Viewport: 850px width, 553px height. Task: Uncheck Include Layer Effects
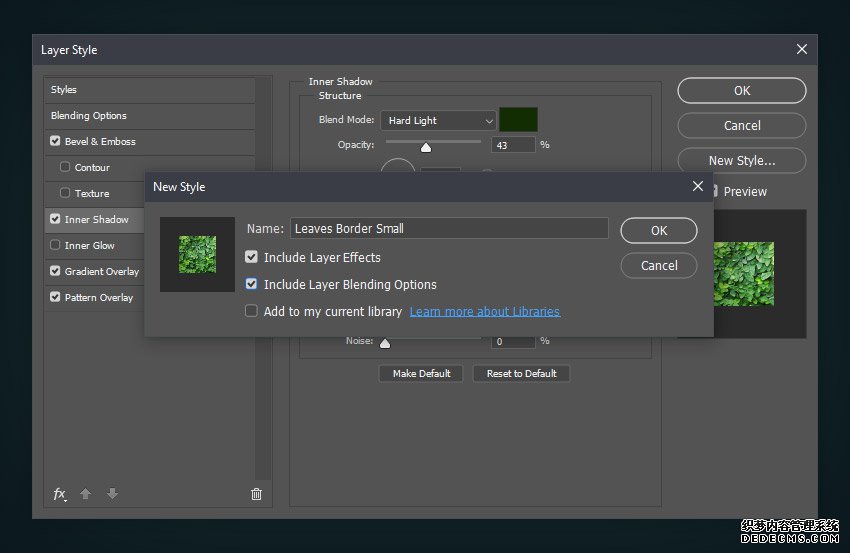[251, 257]
